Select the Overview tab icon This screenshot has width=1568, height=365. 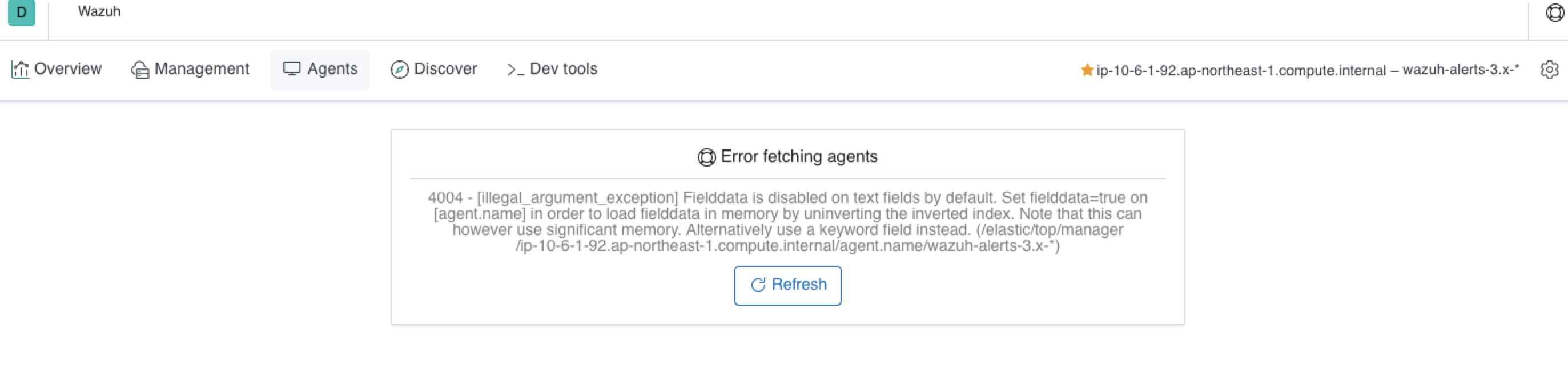pos(19,69)
